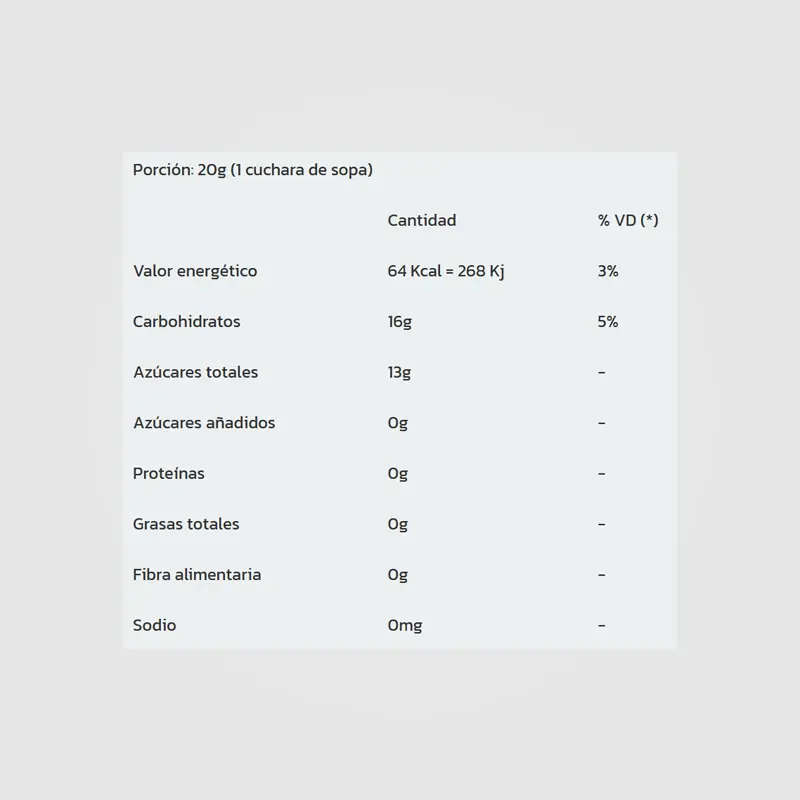Click the 0mg sodium amount

pyautogui.click(x=405, y=625)
